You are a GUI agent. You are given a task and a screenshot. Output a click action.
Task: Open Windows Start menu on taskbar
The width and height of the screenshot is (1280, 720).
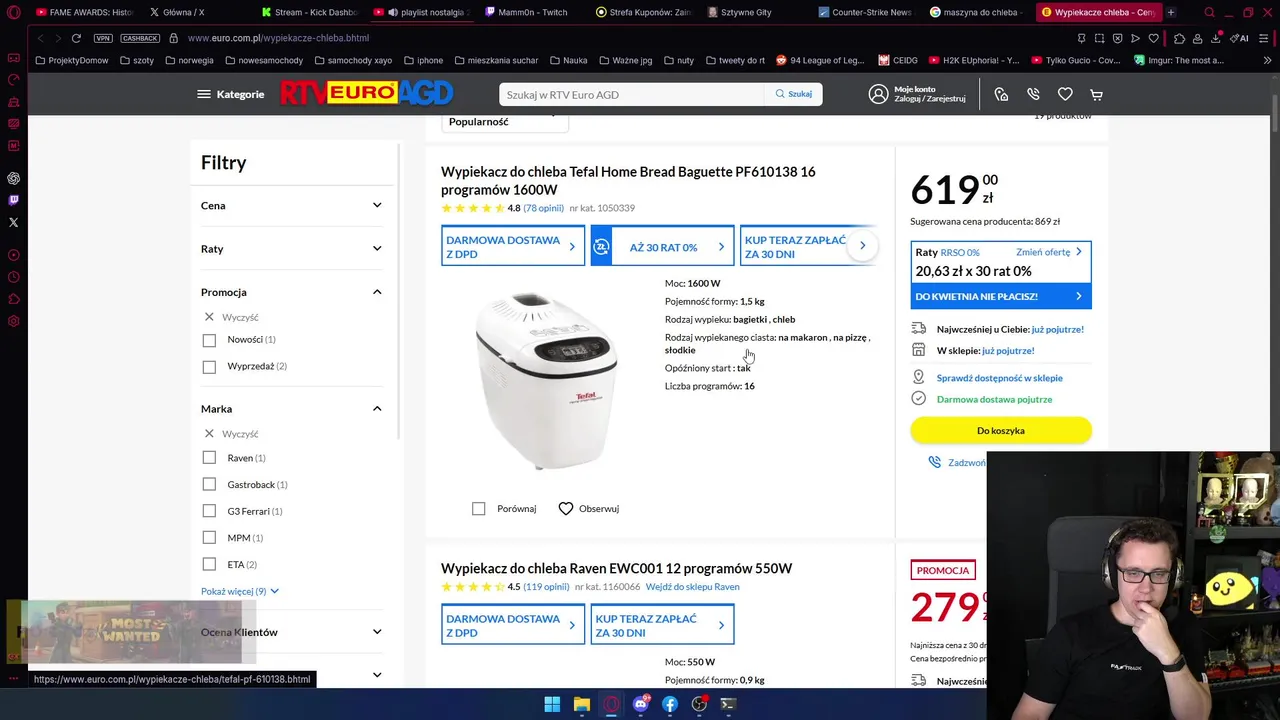pyautogui.click(x=552, y=704)
